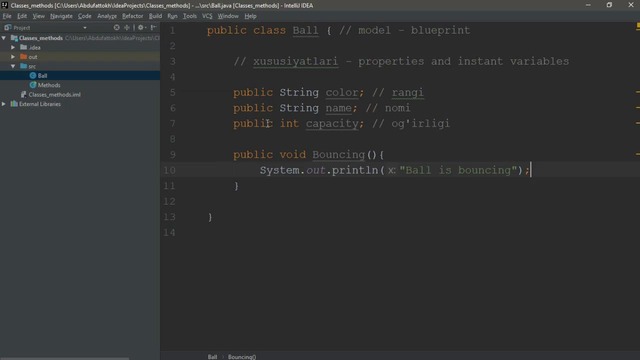This screenshot has height=360, width=640.
Task: Open the Navigate menu
Action: pyautogui.click(x=61, y=16)
